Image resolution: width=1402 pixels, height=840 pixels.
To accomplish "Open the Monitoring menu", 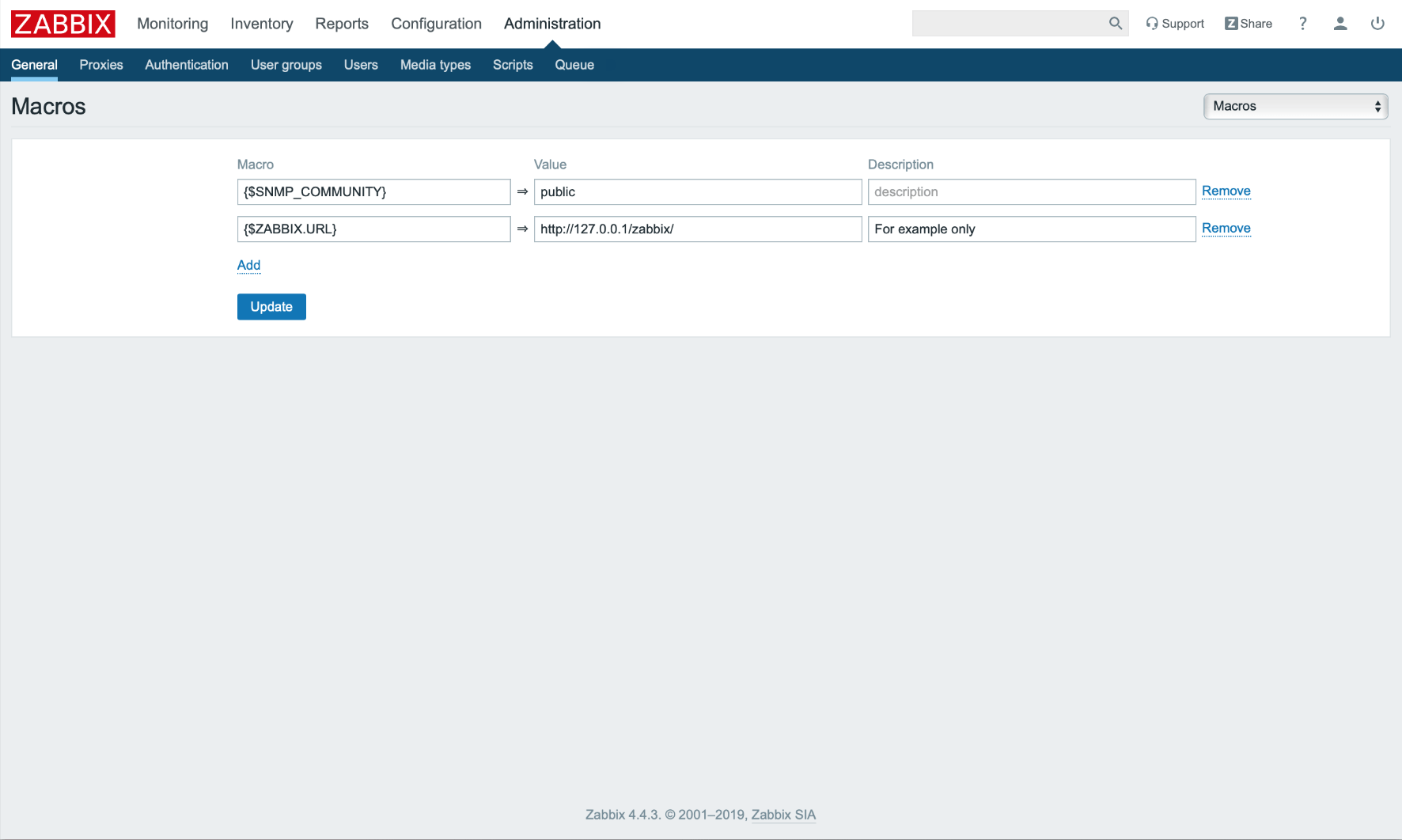I will (172, 24).
